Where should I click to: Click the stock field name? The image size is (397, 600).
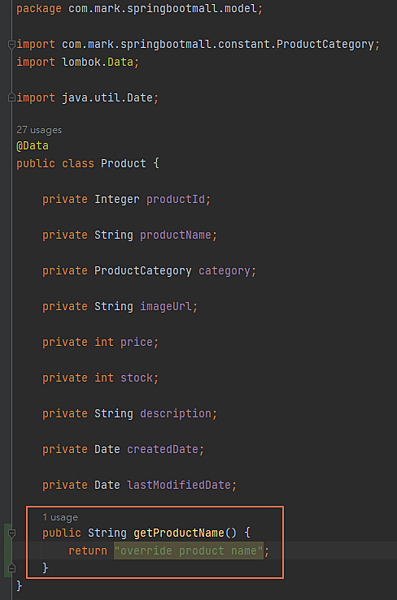[136, 378]
